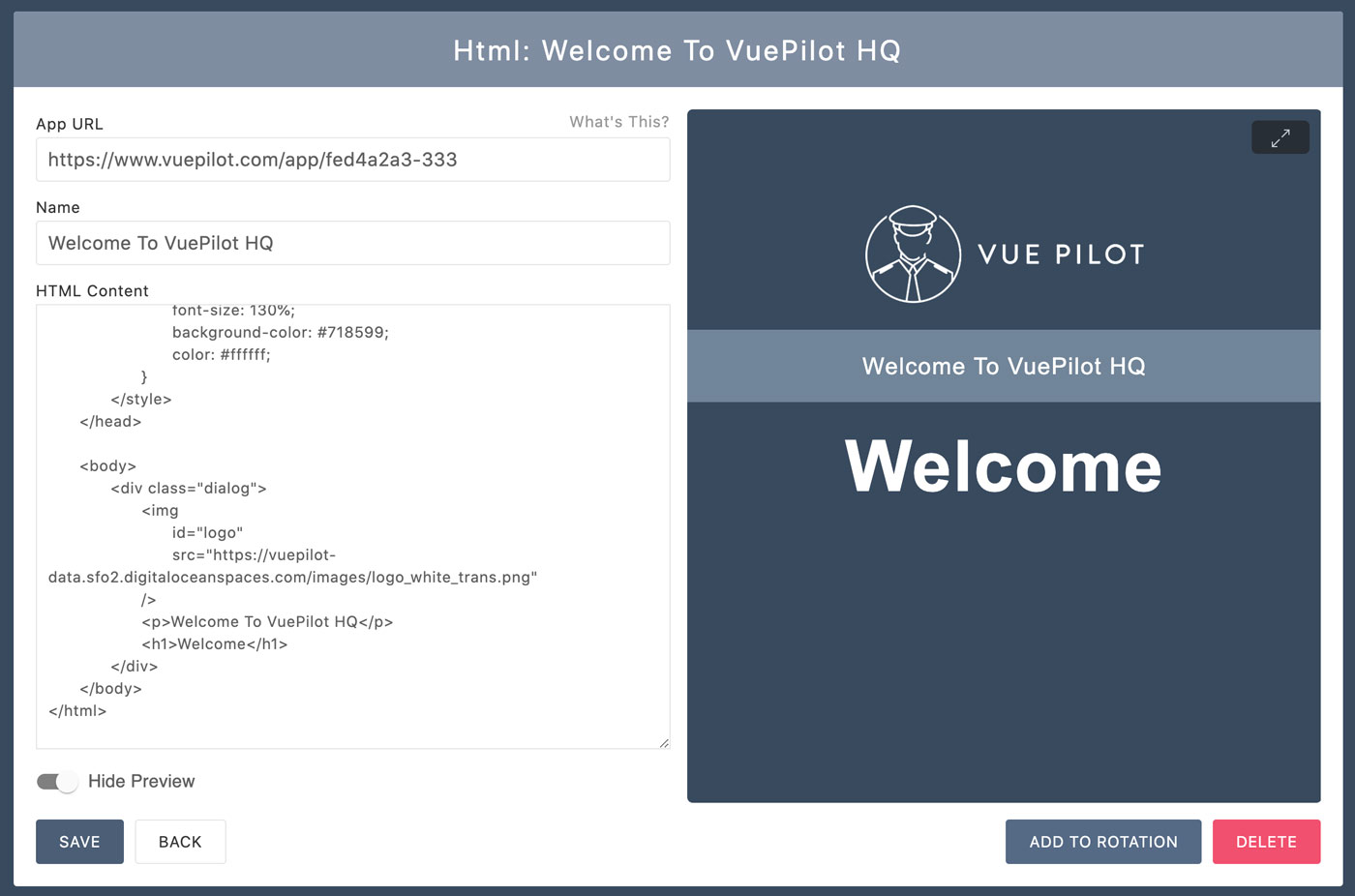
Task: Save the HTML page changes
Action: click(79, 841)
